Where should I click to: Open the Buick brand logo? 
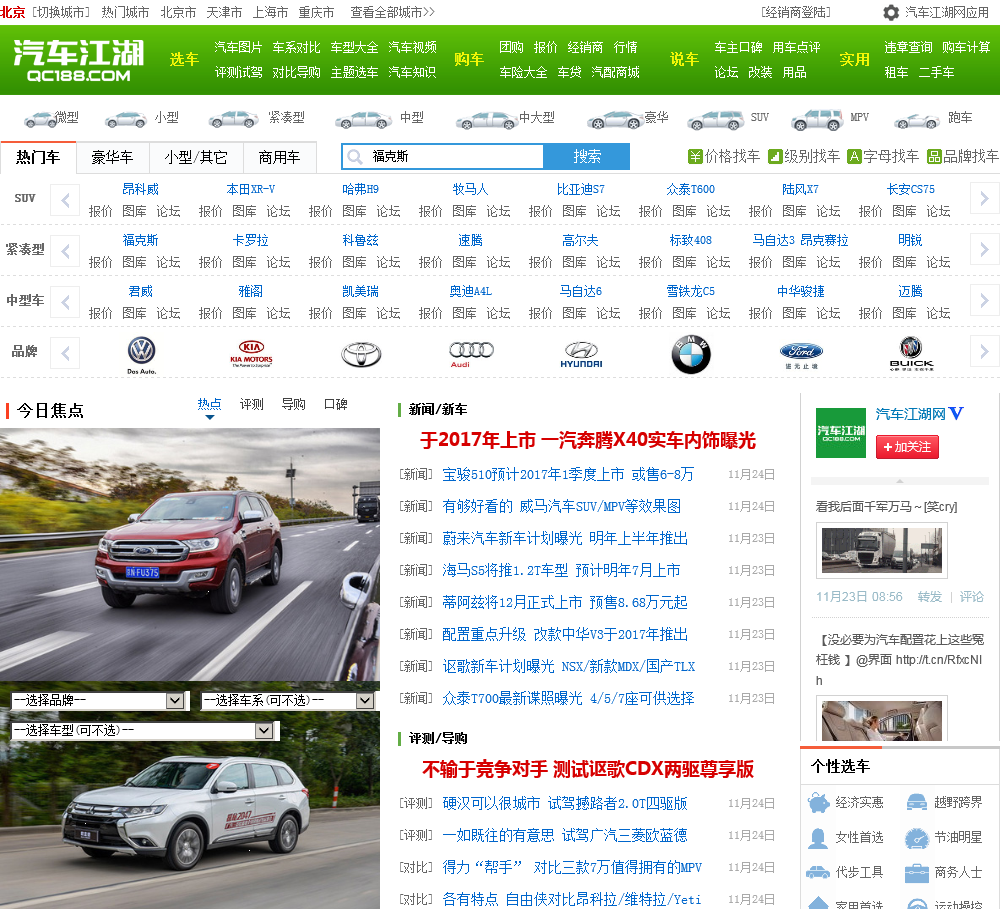click(x=911, y=354)
